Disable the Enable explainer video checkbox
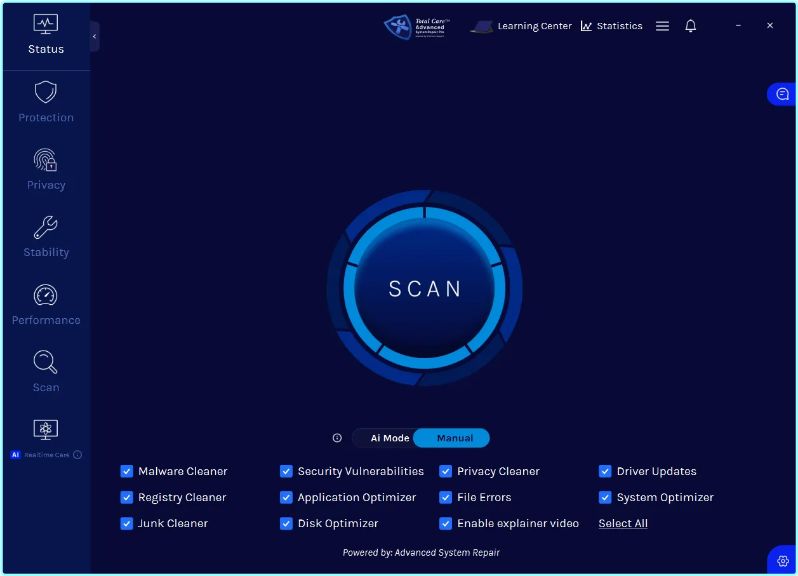This screenshot has width=798, height=576. pyautogui.click(x=446, y=523)
